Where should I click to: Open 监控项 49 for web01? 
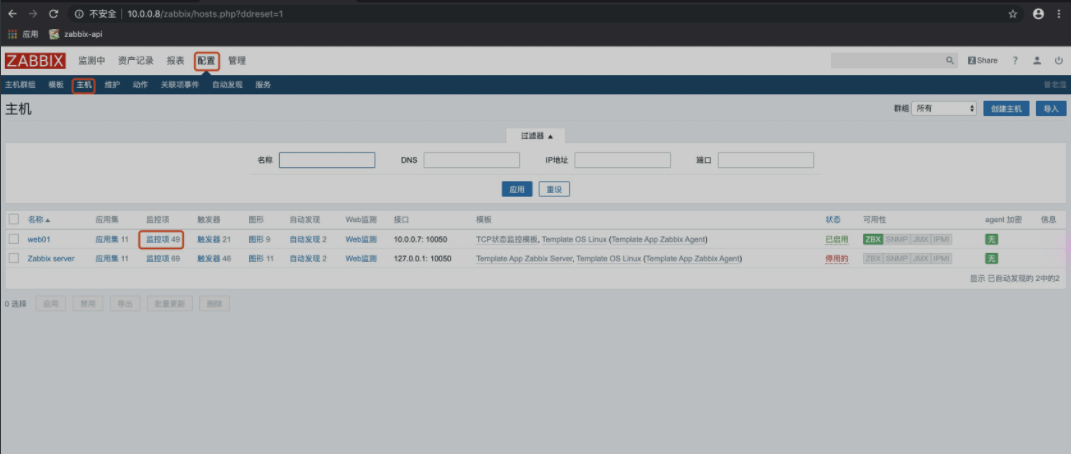click(163, 240)
